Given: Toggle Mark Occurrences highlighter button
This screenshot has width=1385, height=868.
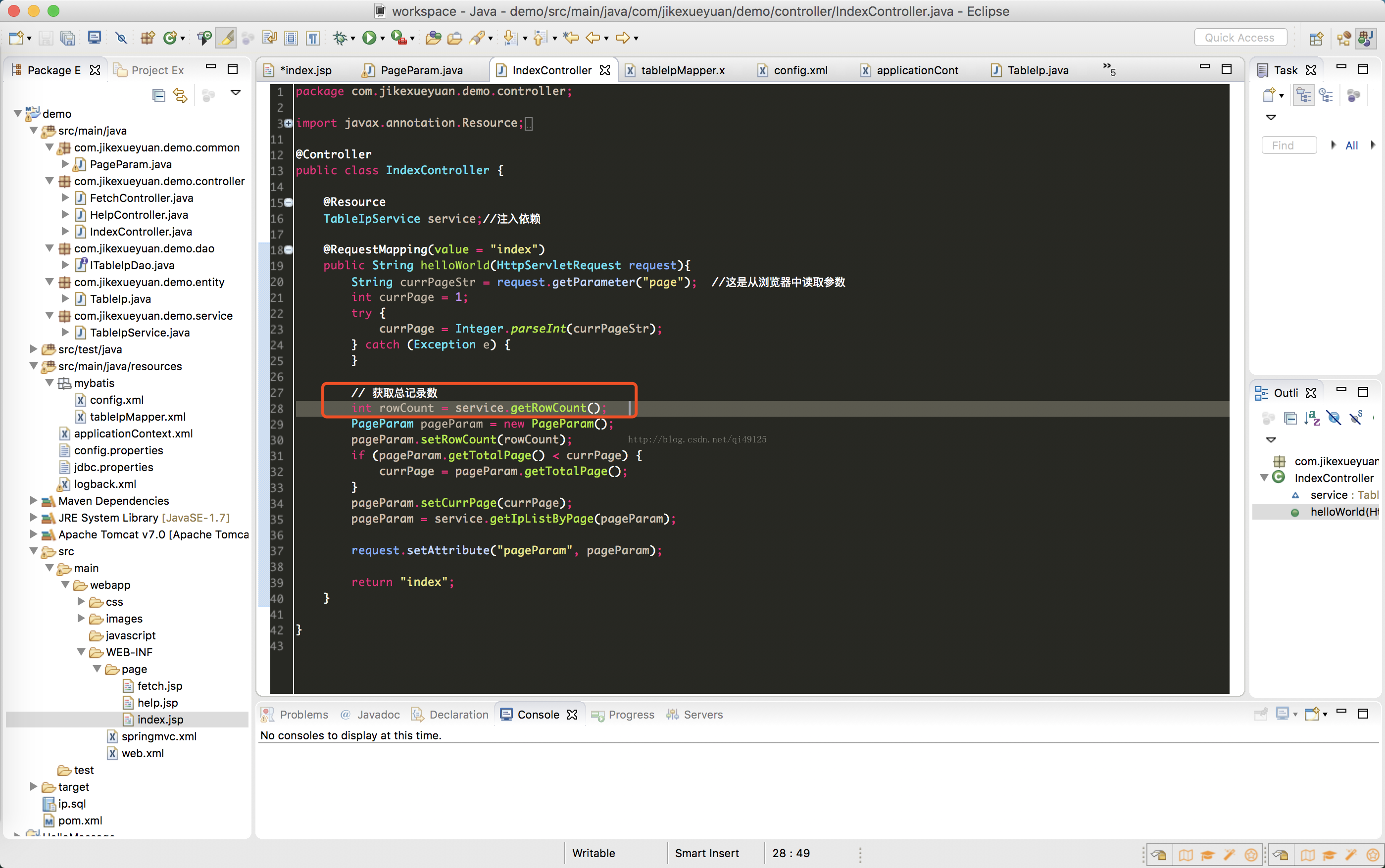Looking at the screenshot, I should tap(226, 38).
